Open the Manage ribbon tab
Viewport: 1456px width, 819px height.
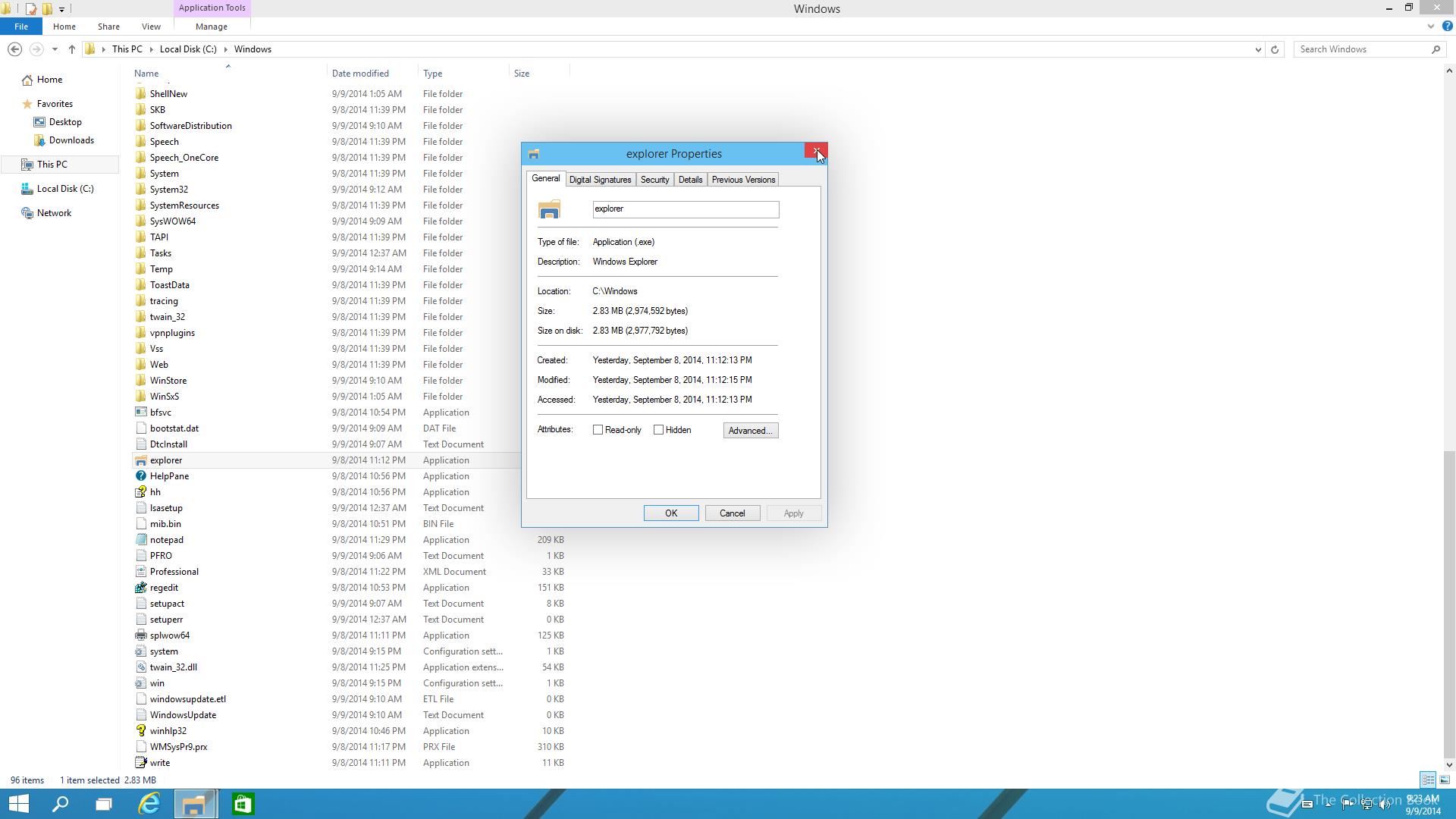[212, 26]
